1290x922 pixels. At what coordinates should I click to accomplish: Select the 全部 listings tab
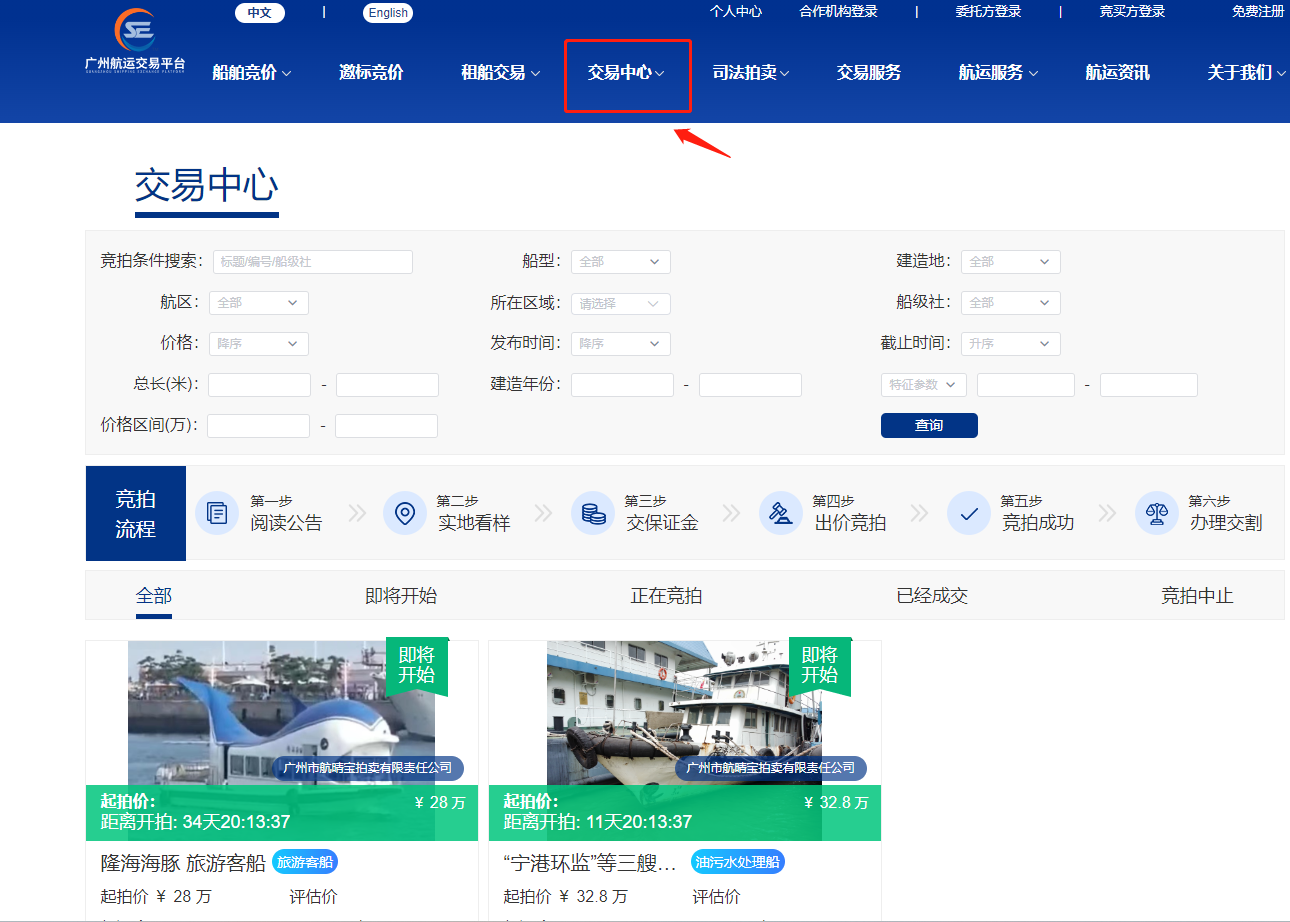tap(154, 596)
